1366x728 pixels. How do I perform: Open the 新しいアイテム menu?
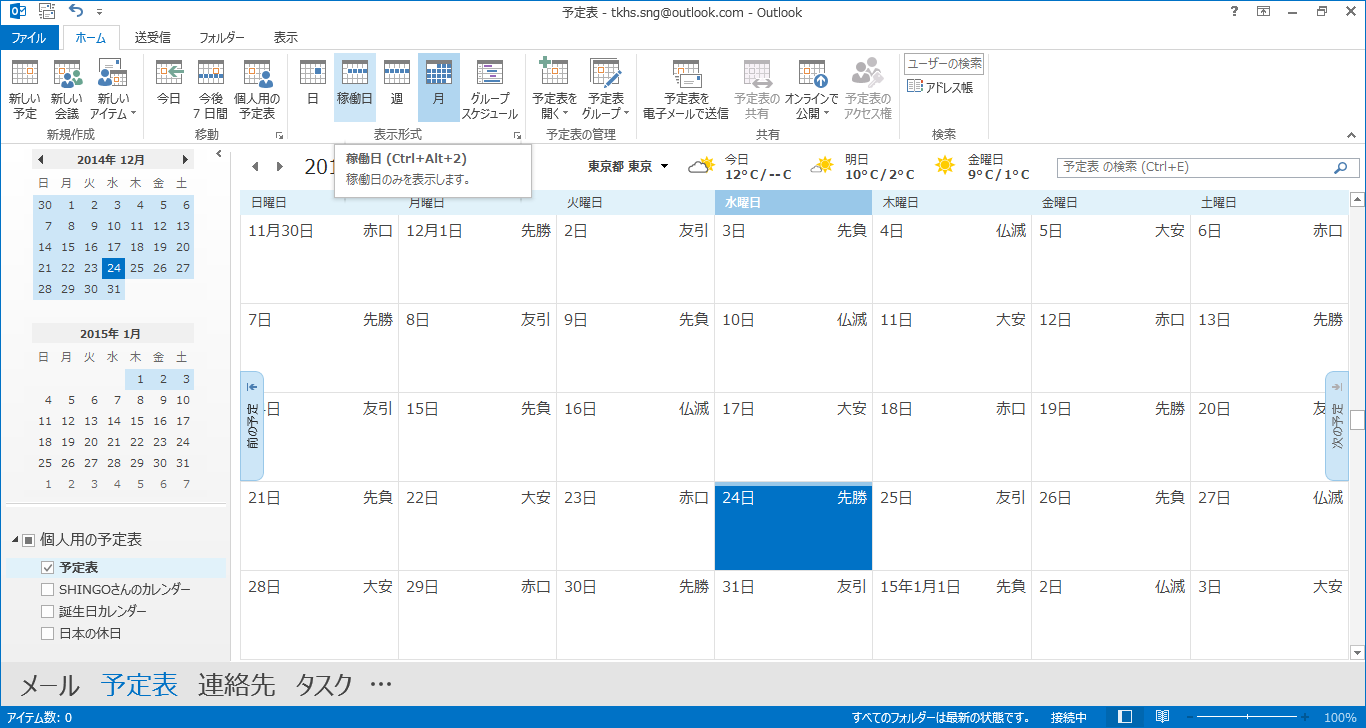(113, 89)
